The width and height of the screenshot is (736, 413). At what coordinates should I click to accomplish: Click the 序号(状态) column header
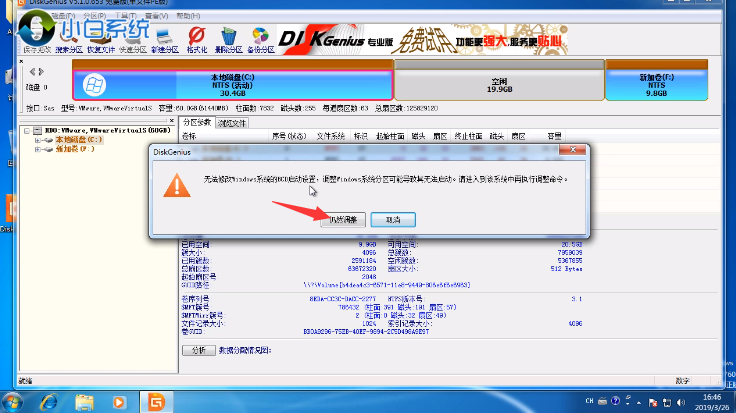click(x=289, y=136)
